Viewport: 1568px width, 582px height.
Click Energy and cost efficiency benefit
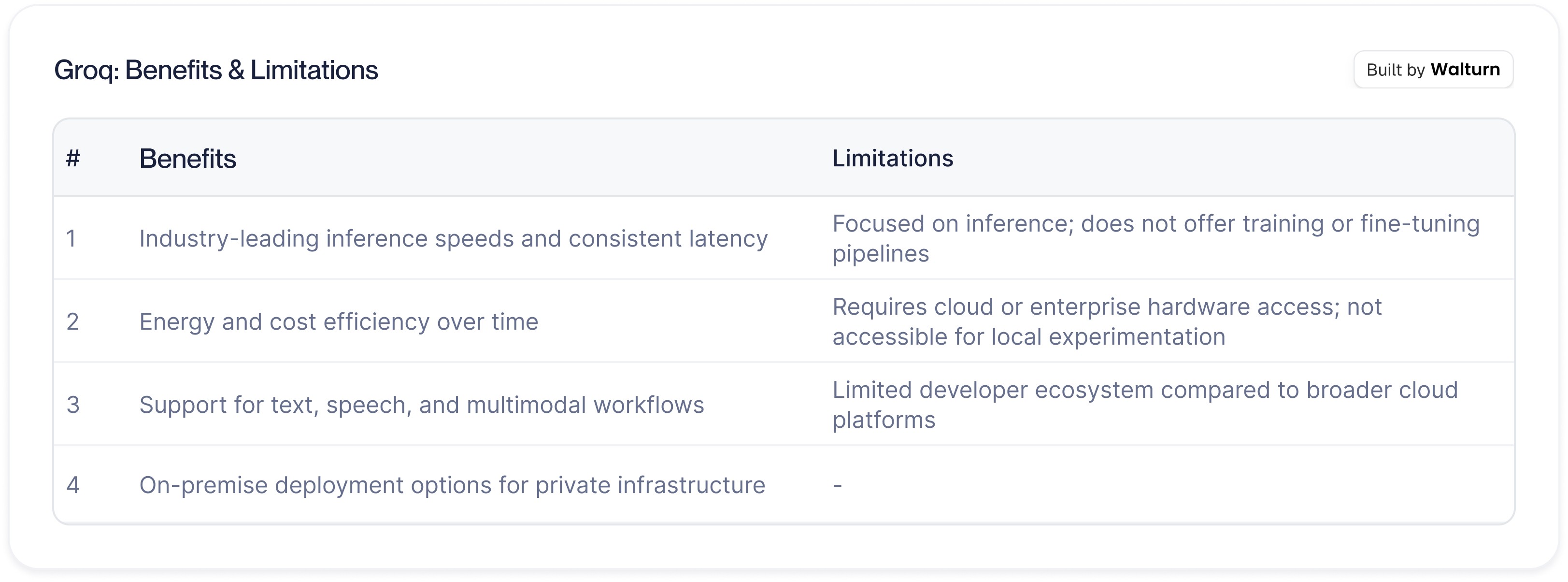(x=339, y=322)
